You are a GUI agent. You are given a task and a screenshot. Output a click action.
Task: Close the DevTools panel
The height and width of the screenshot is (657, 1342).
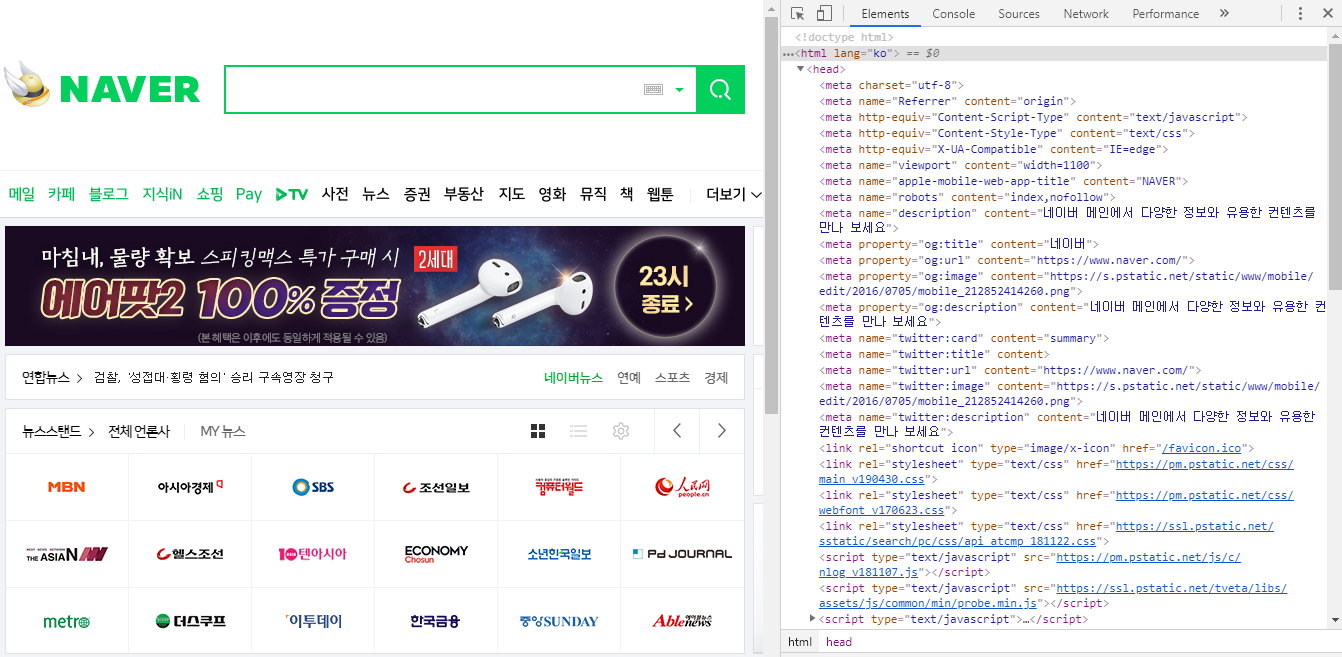coord(1326,13)
